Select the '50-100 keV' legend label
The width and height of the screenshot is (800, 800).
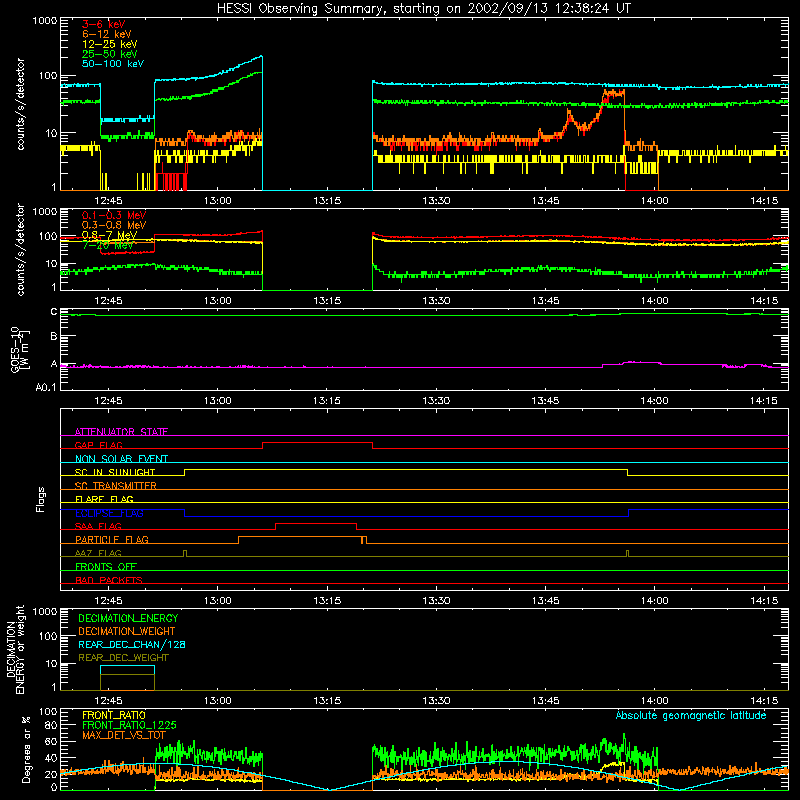113,64
